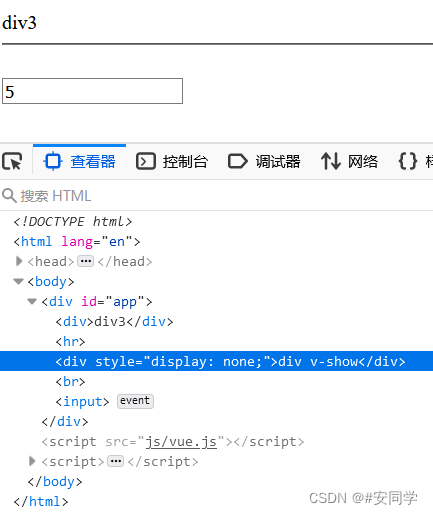The height and width of the screenshot is (515, 433).
Task: Switch to the 控制台 console tab
Action: tap(172, 161)
